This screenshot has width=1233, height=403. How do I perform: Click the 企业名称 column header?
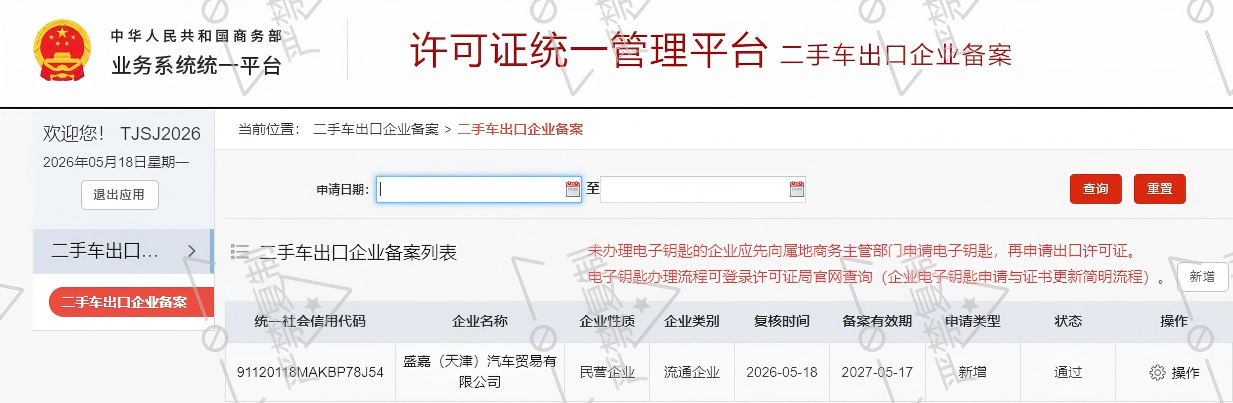(480, 321)
